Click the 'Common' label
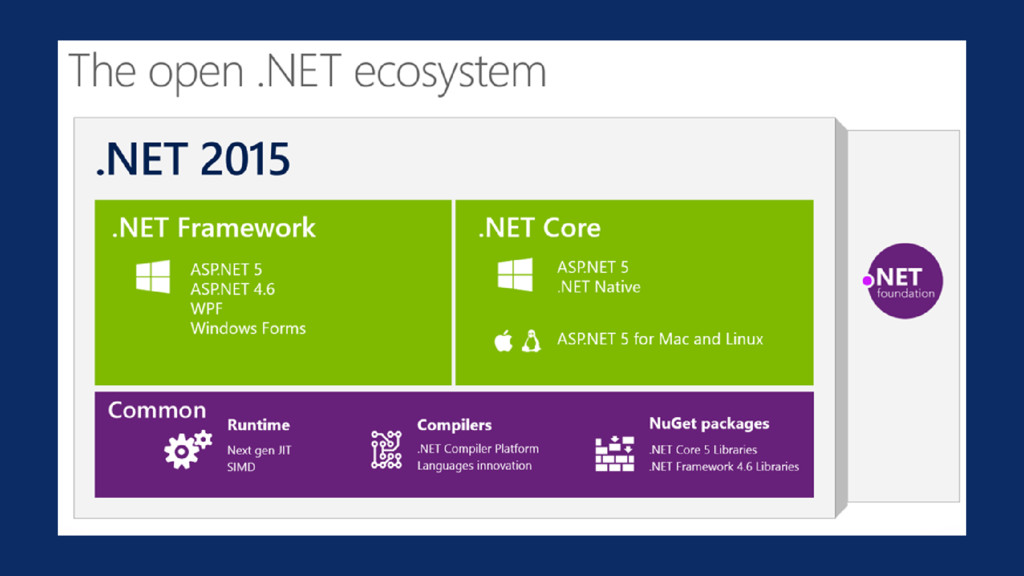 (157, 410)
